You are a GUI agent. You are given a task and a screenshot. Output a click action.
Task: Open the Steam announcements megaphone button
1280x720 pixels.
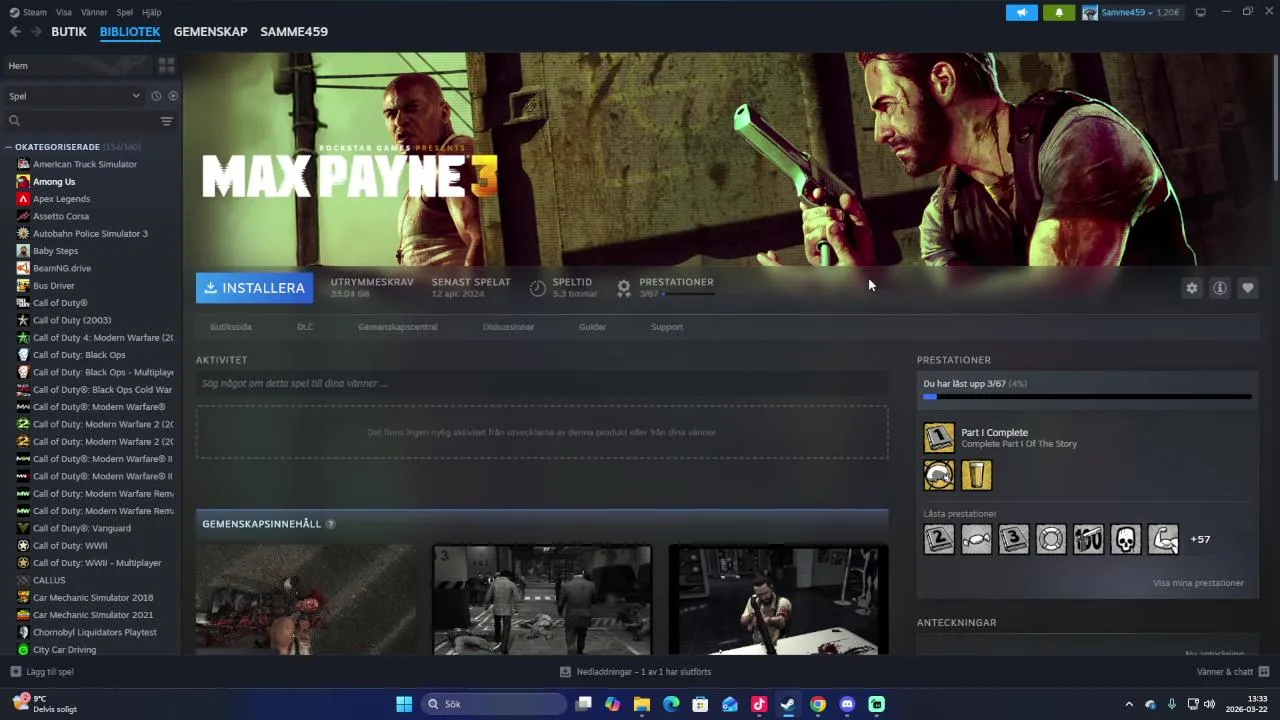click(x=1021, y=12)
